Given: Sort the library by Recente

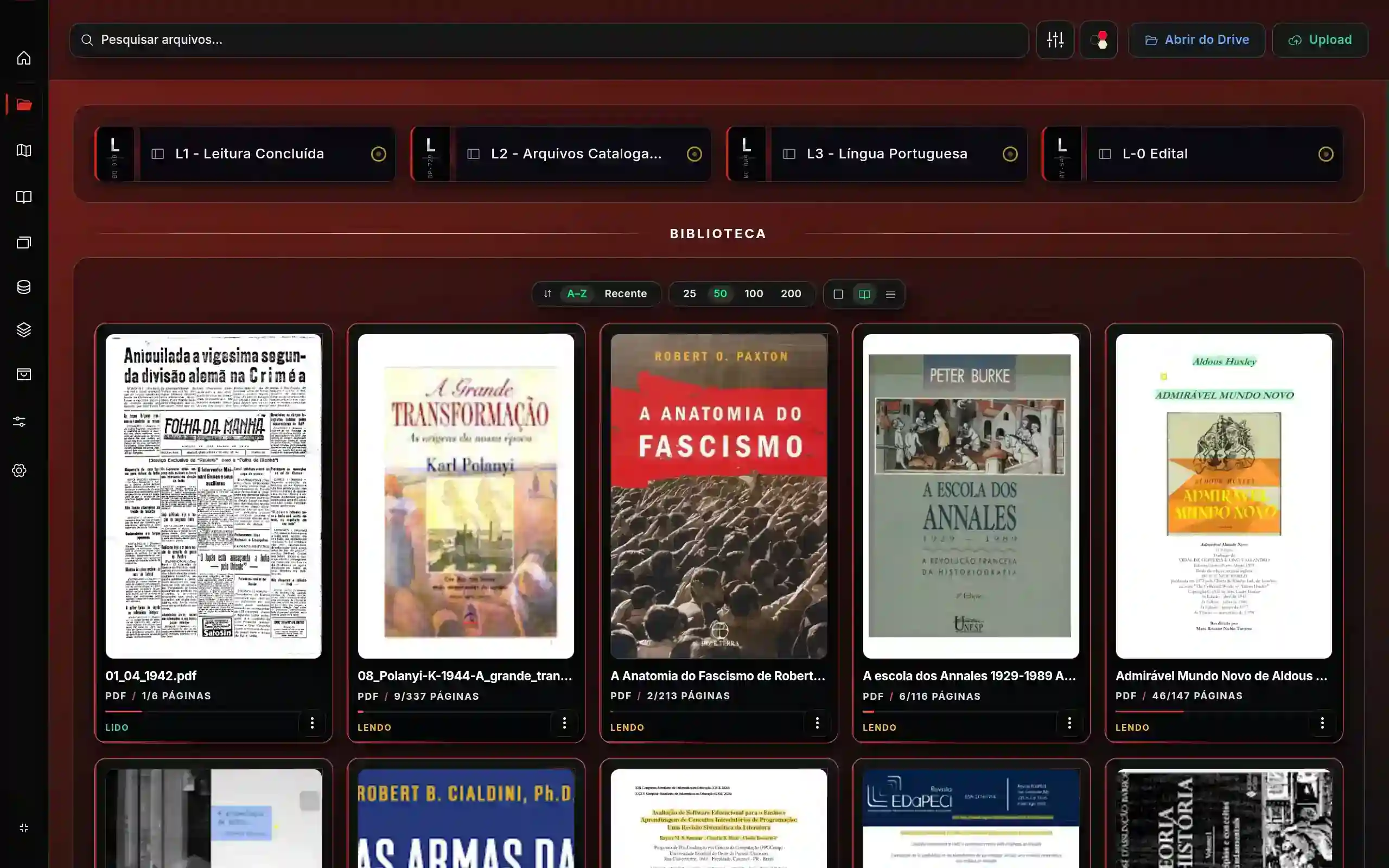Looking at the screenshot, I should pos(625,294).
